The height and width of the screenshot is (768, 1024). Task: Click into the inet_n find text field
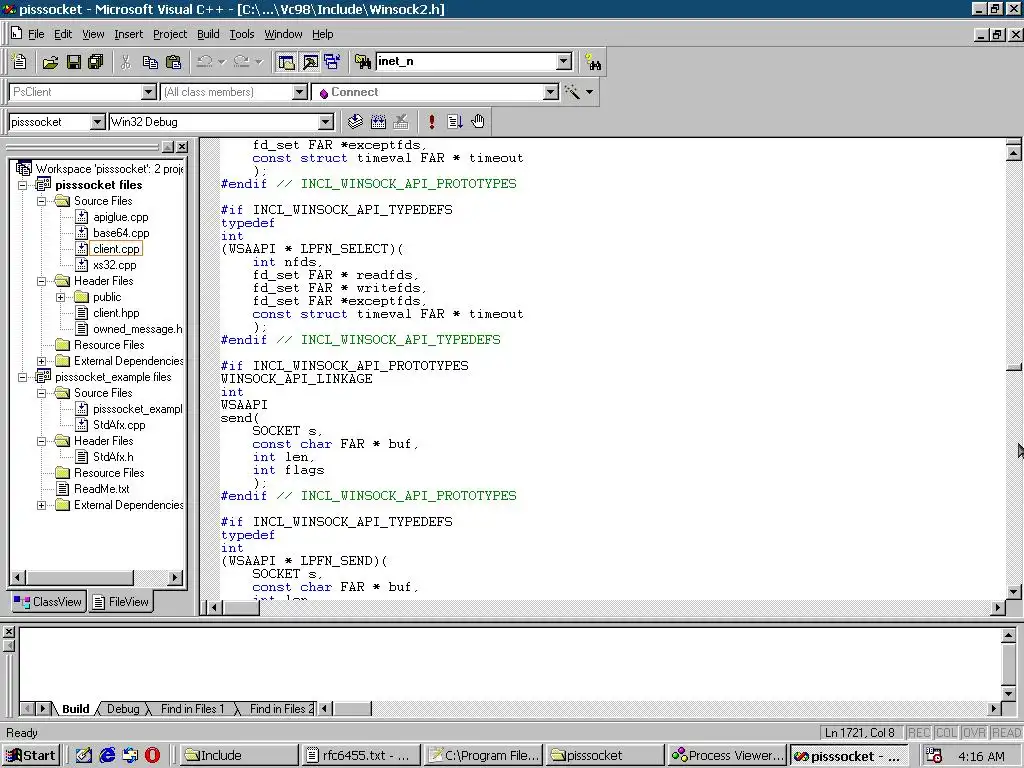pyautogui.click(x=466, y=61)
